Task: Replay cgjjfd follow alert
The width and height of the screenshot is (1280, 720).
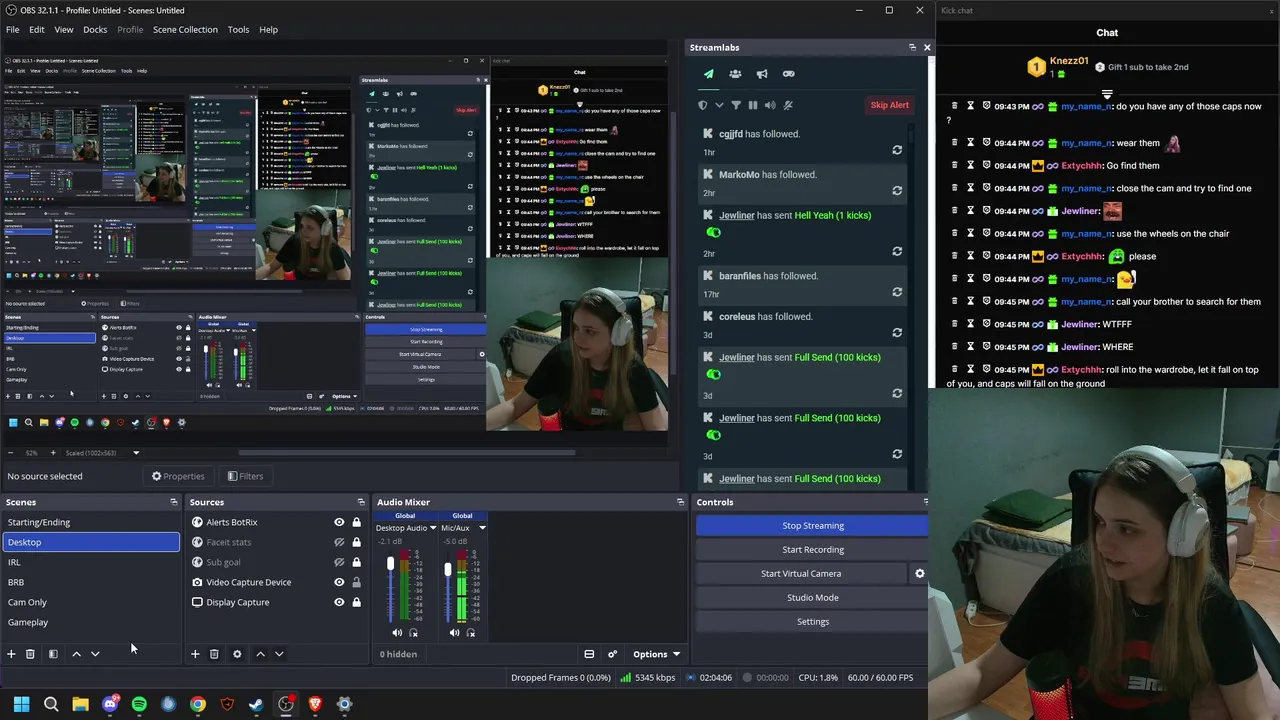Action: (897, 150)
